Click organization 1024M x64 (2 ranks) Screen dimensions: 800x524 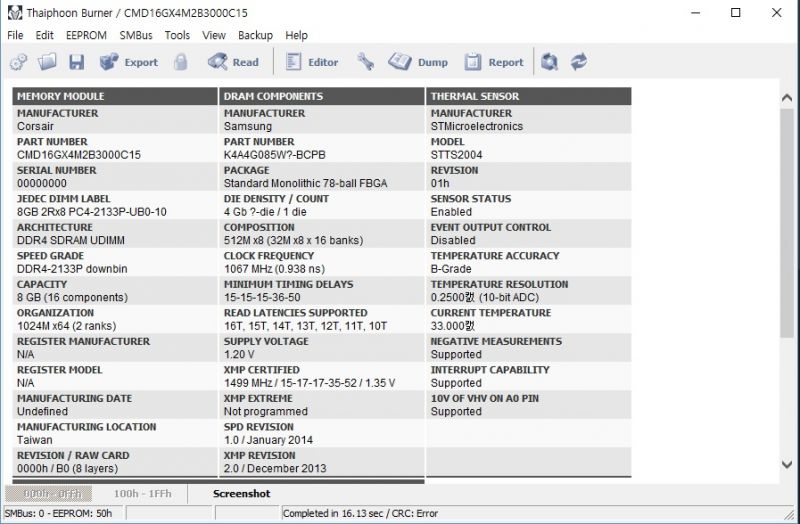[66, 326]
